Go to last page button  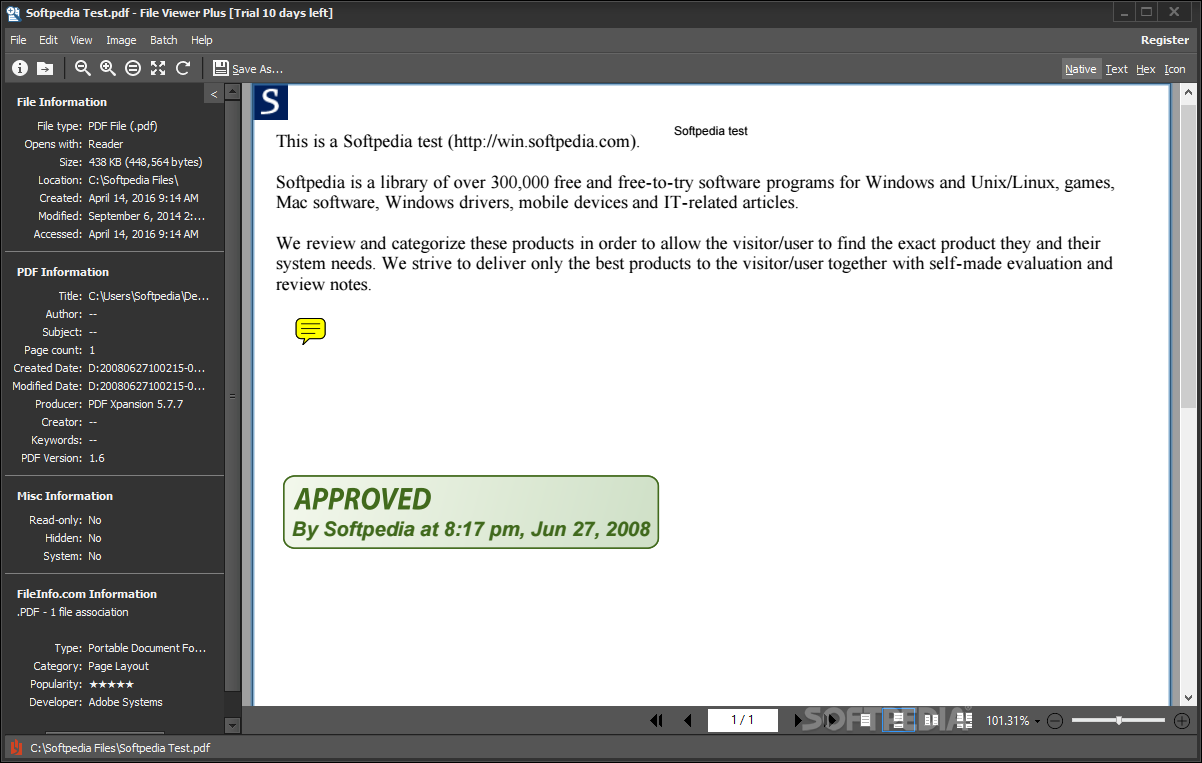[x=829, y=720]
